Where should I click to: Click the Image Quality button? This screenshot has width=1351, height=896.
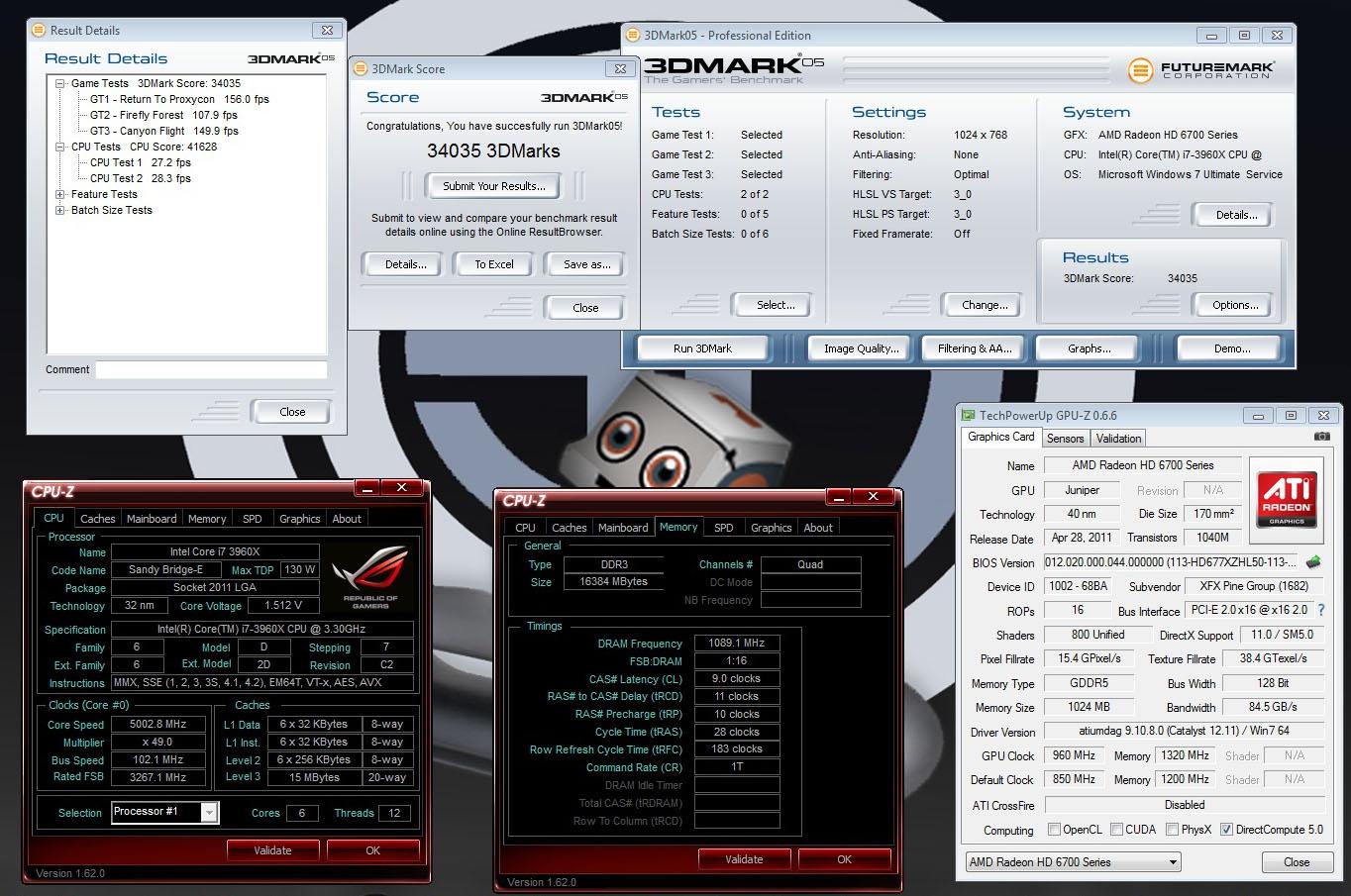point(862,348)
